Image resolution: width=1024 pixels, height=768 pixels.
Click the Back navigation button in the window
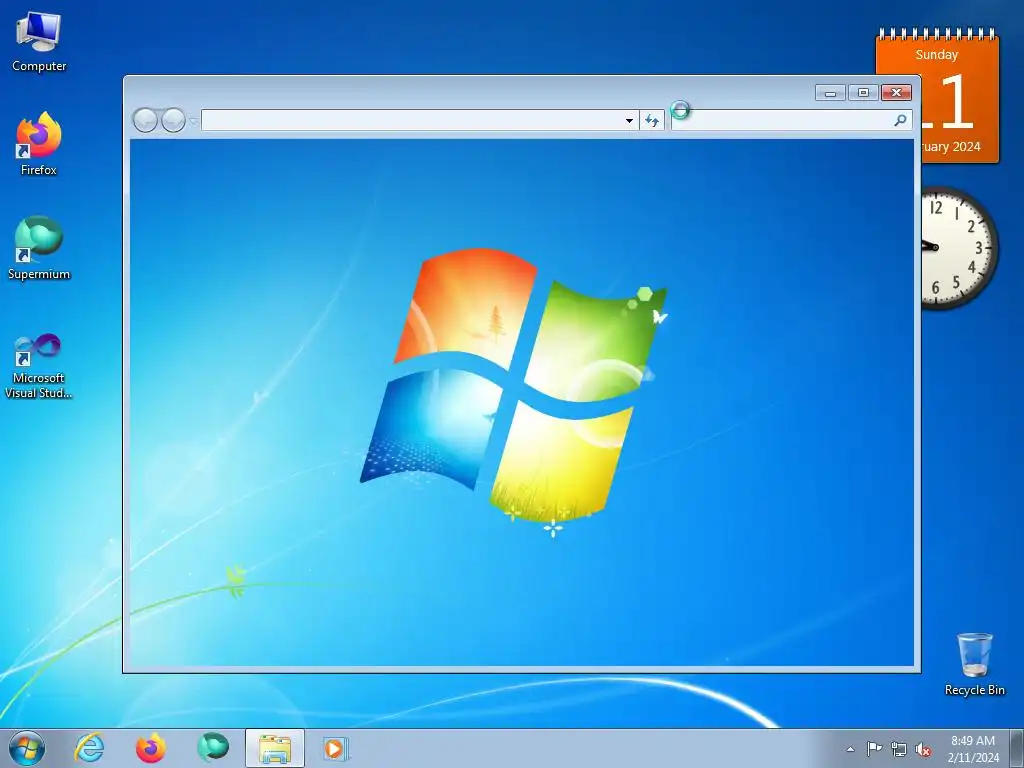145,120
